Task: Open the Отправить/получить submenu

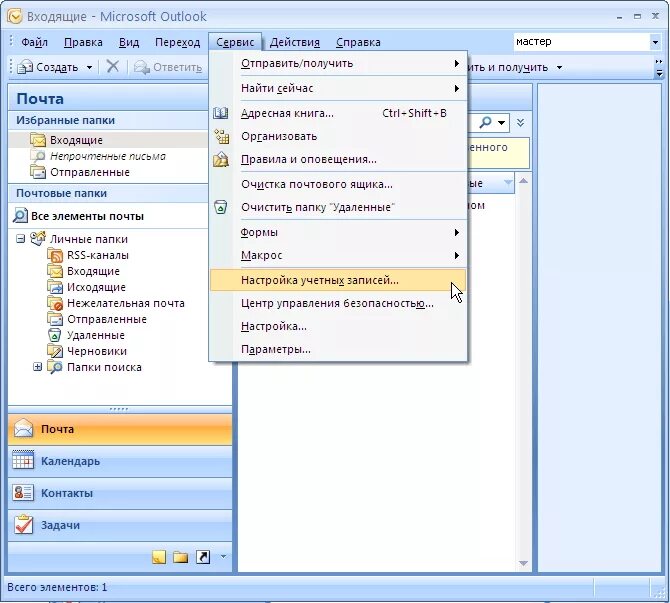Action: (338, 63)
